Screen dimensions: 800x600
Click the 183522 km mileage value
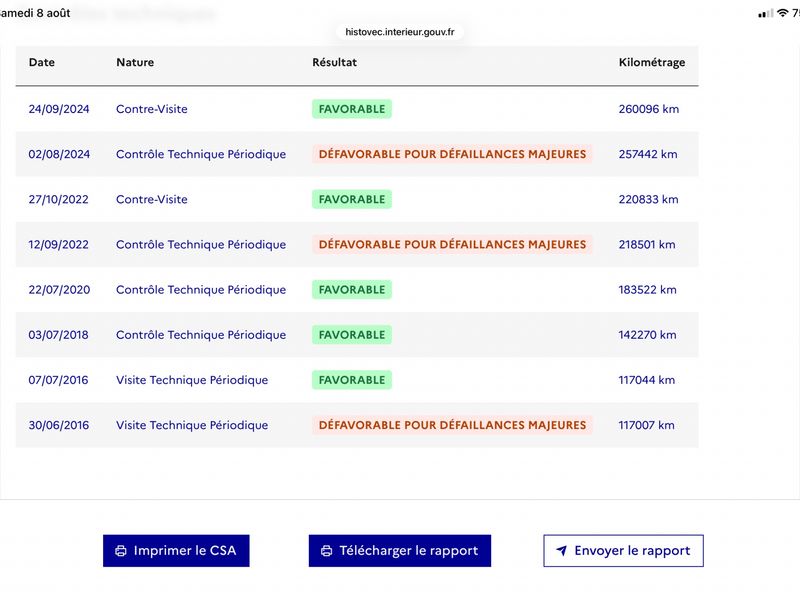(647, 290)
